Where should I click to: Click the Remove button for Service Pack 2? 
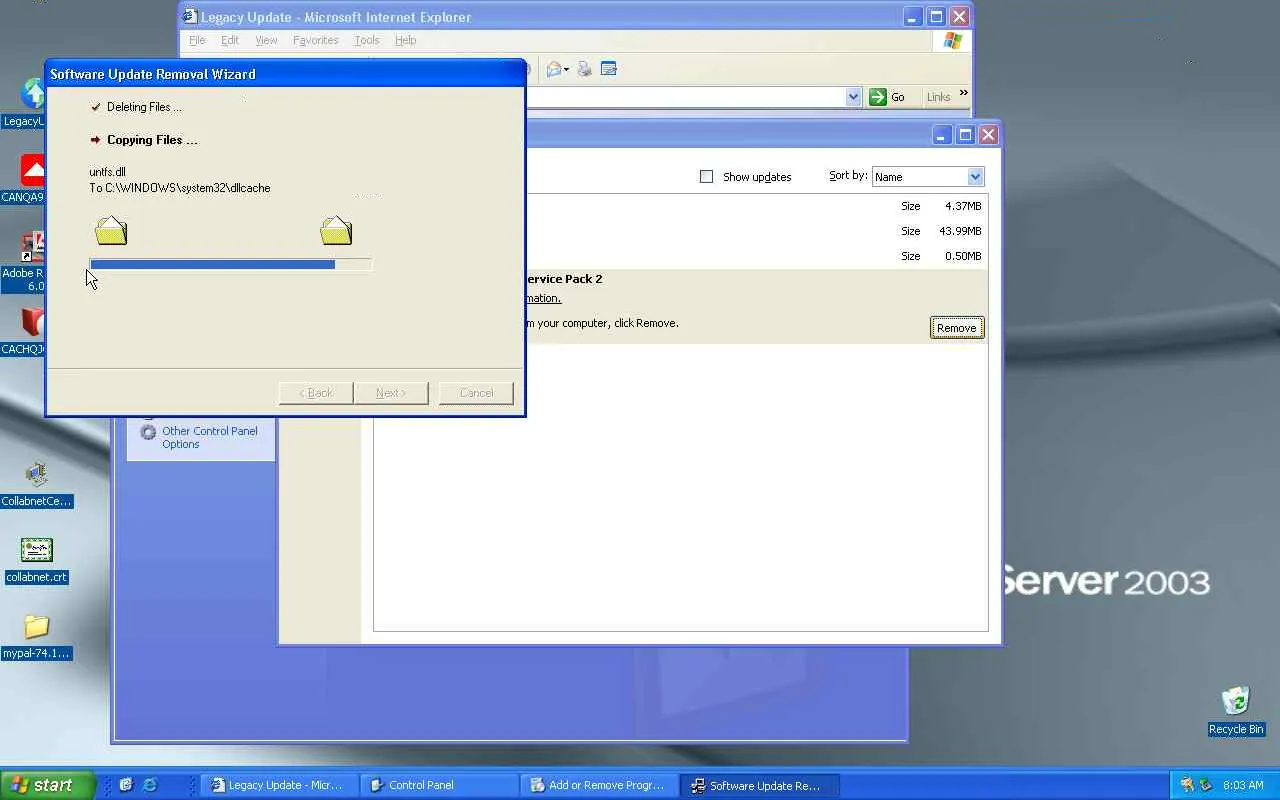click(957, 328)
